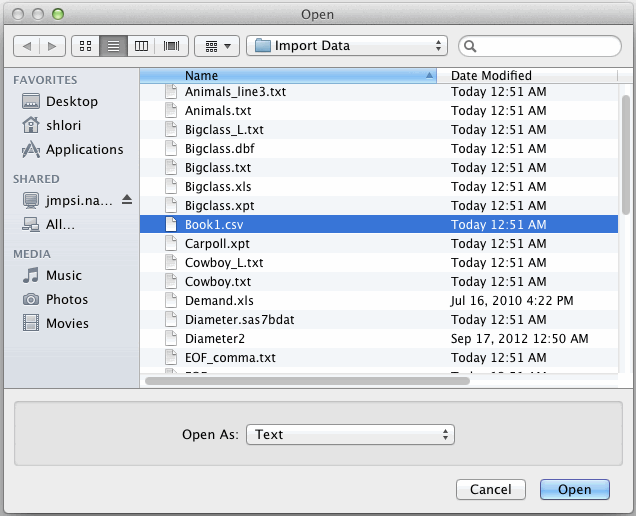Select file Bigclass.txt
Viewport: 636px width, 516px height.
click(x=379, y=168)
